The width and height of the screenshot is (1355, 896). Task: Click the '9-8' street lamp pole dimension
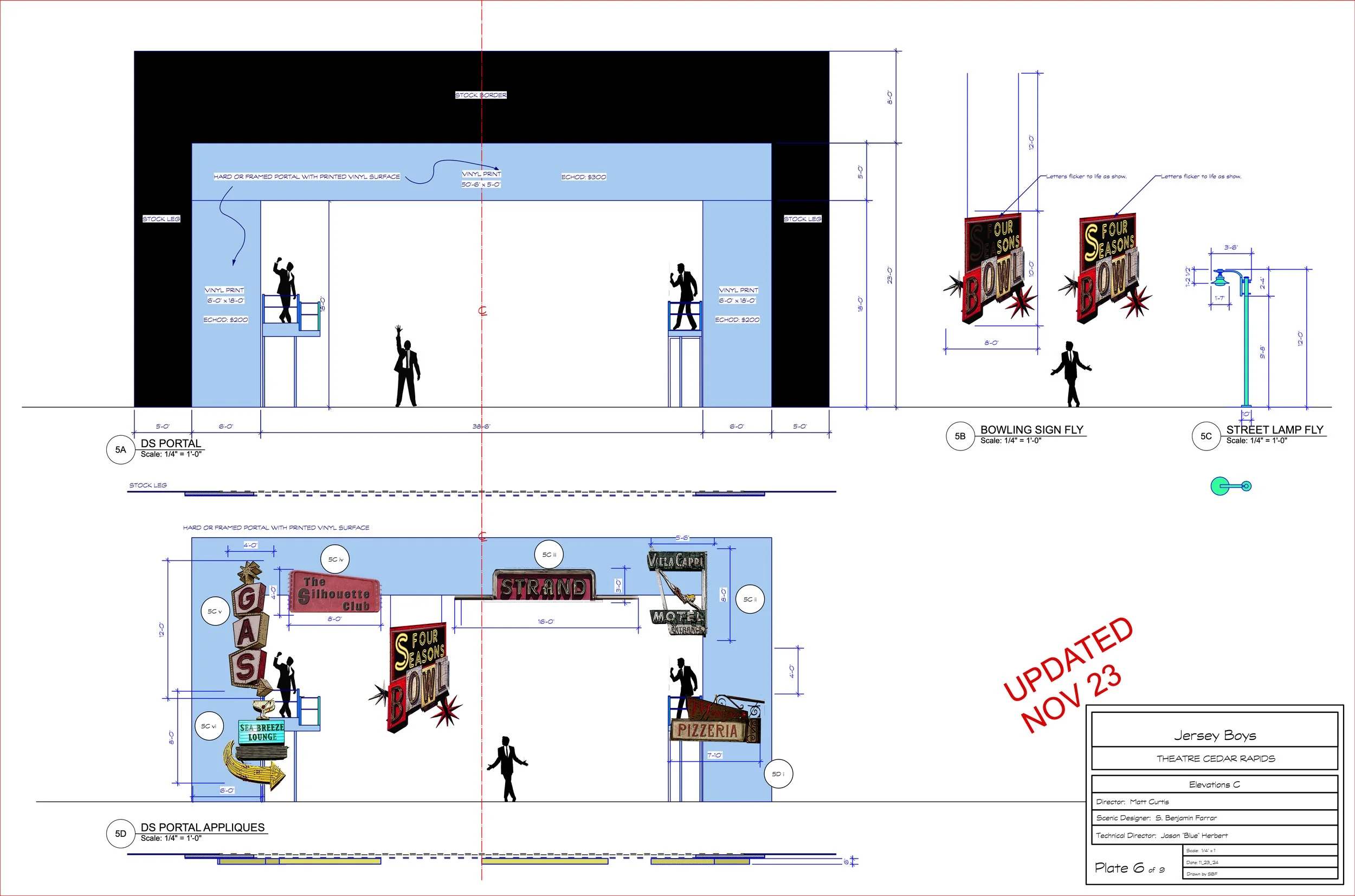point(1262,352)
